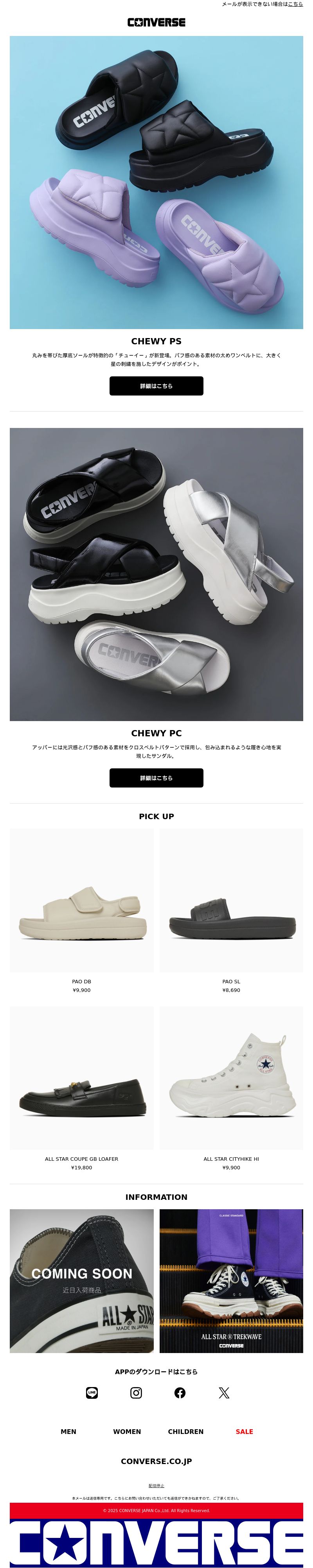The height and width of the screenshot is (1568, 313).
Task: Open the ALL STAR COUPE GB LOAFER image
Action: pos(82,1078)
